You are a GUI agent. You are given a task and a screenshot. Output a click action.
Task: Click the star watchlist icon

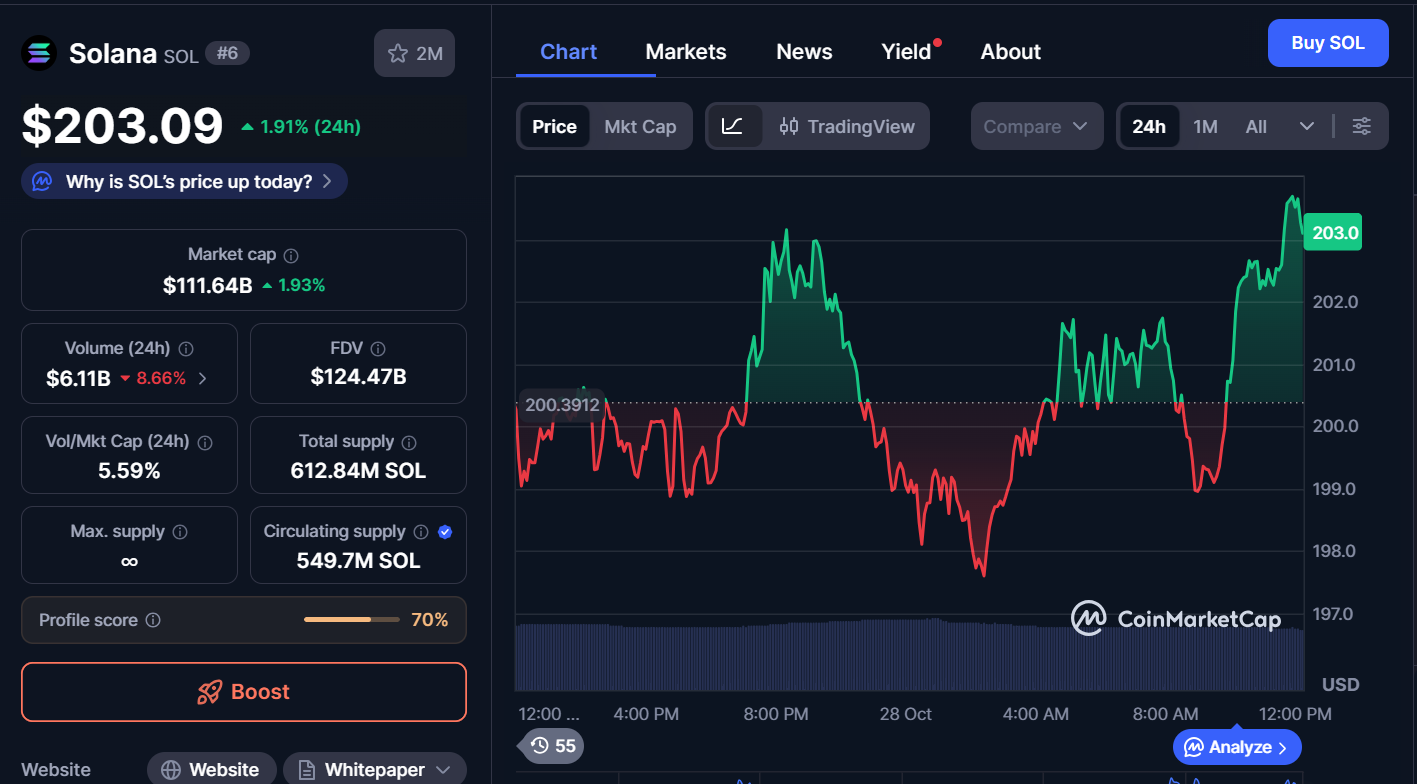pyautogui.click(x=399, y=54)
